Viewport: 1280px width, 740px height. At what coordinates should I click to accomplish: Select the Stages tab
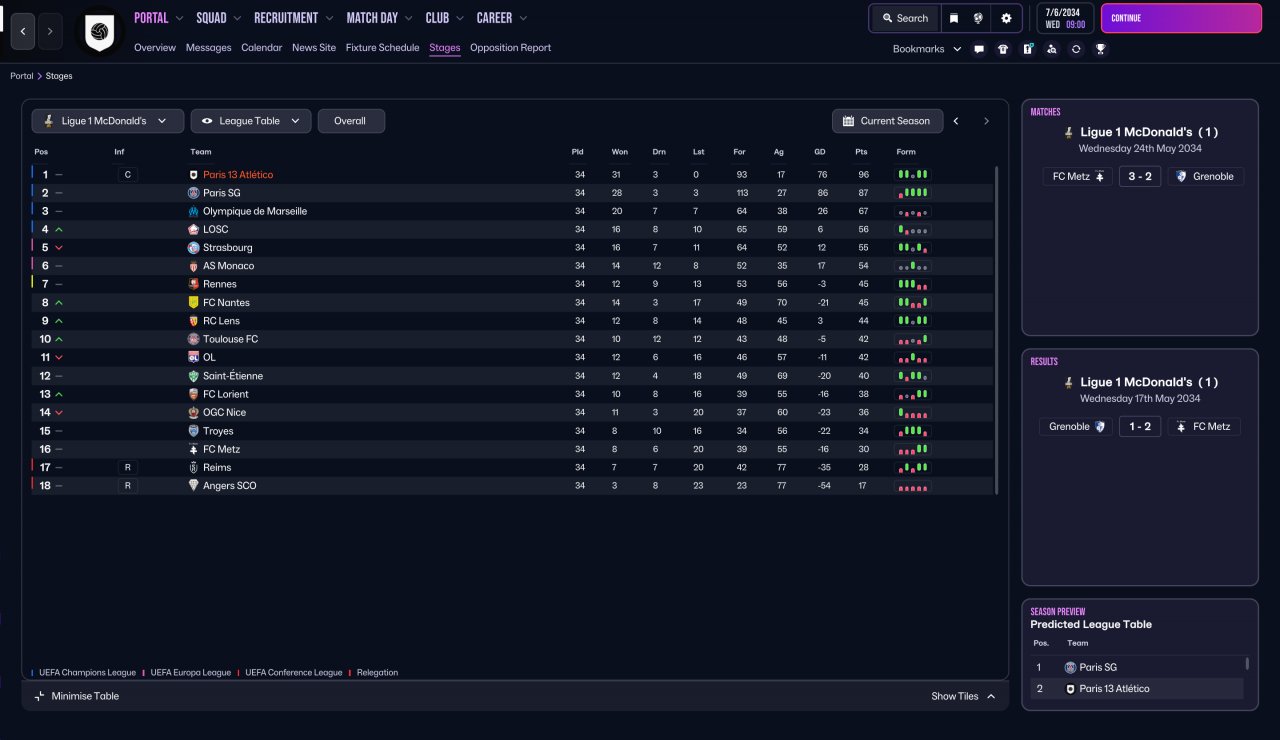point(445,47)
